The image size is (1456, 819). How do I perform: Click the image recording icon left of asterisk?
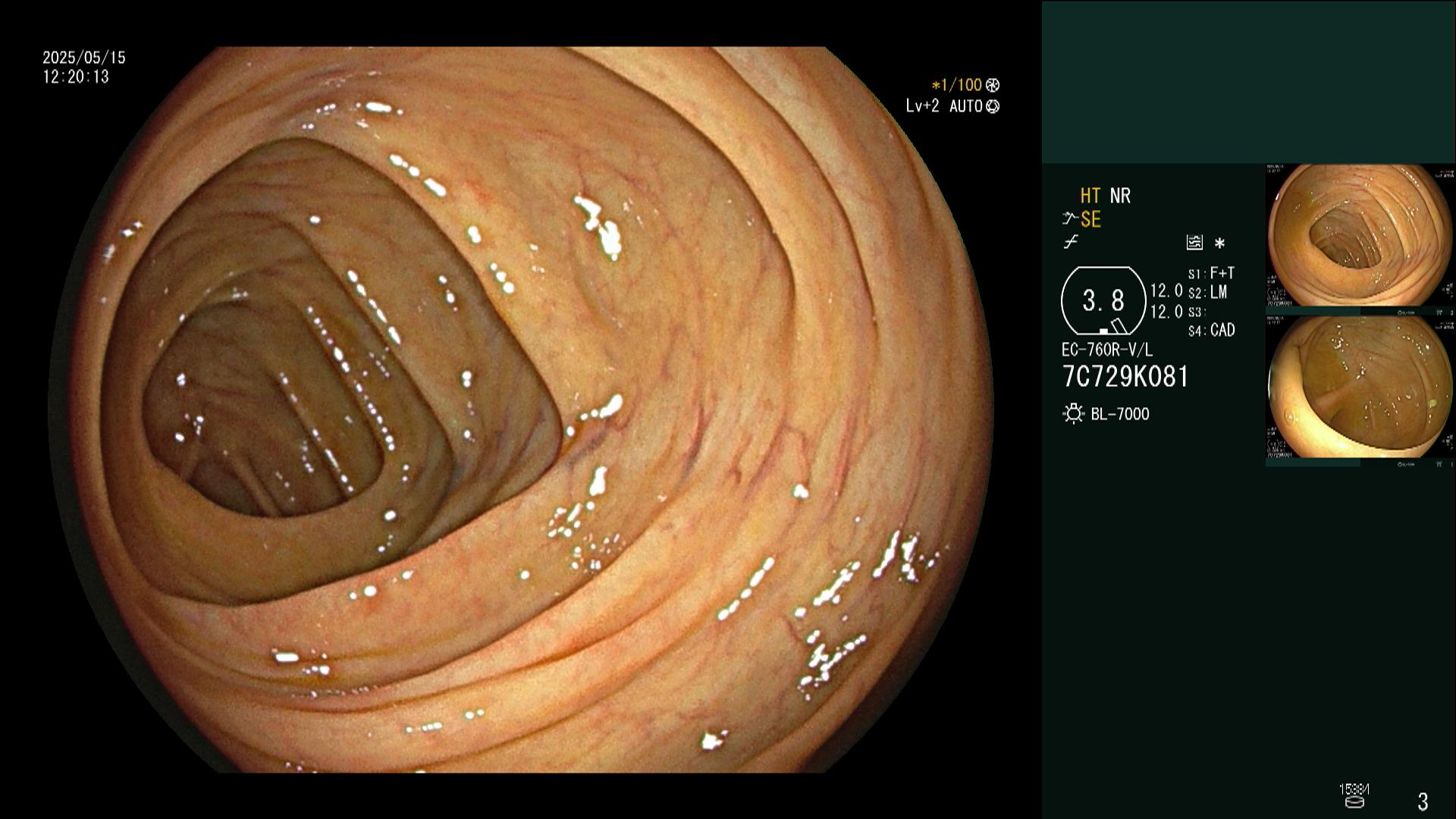1194,243
